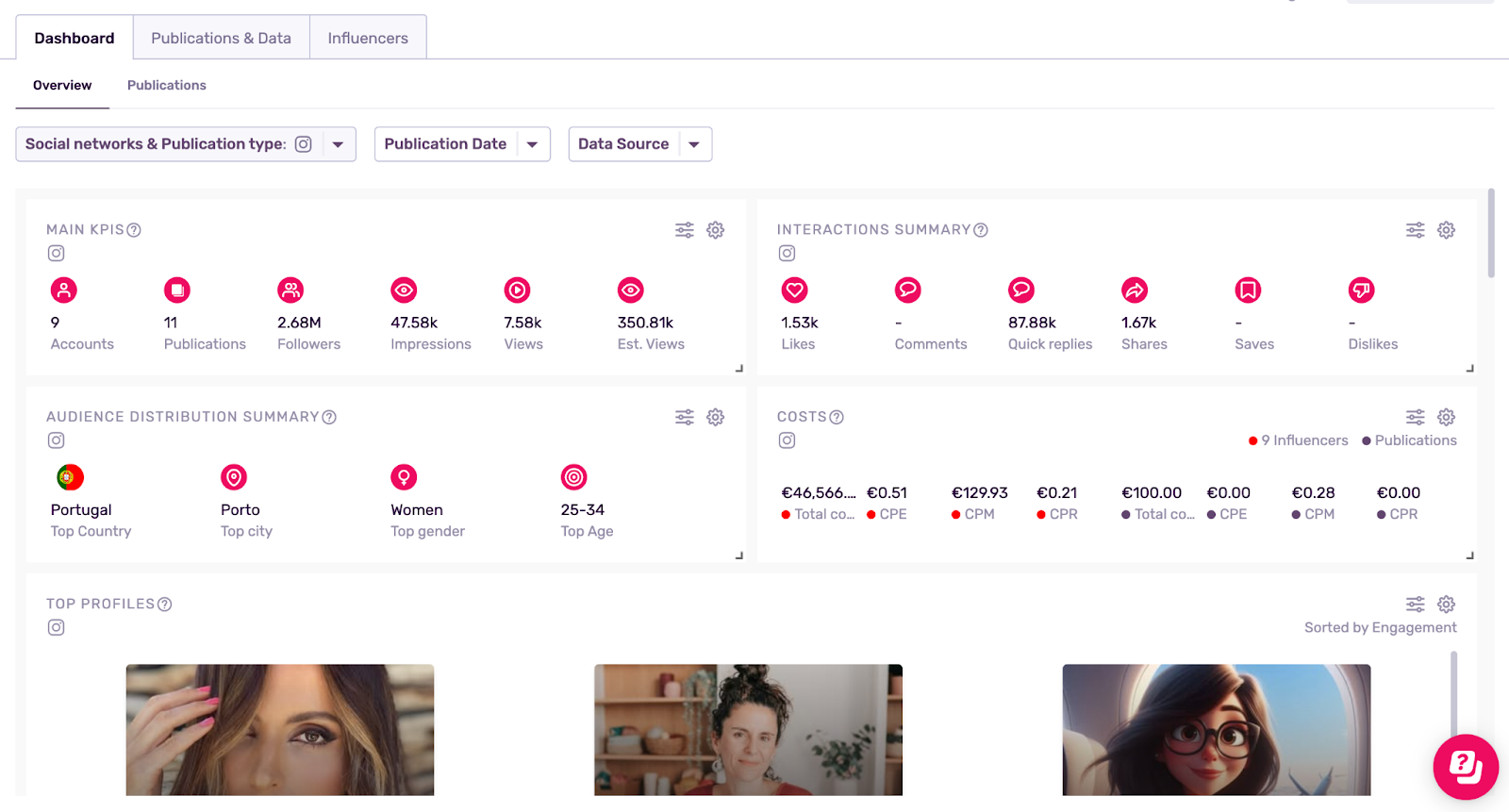This screenshot has height=812, width=1509.
Task: Click the Interactions Summary gear icon
Action: pyautogui.click(x=1446, y=230)
